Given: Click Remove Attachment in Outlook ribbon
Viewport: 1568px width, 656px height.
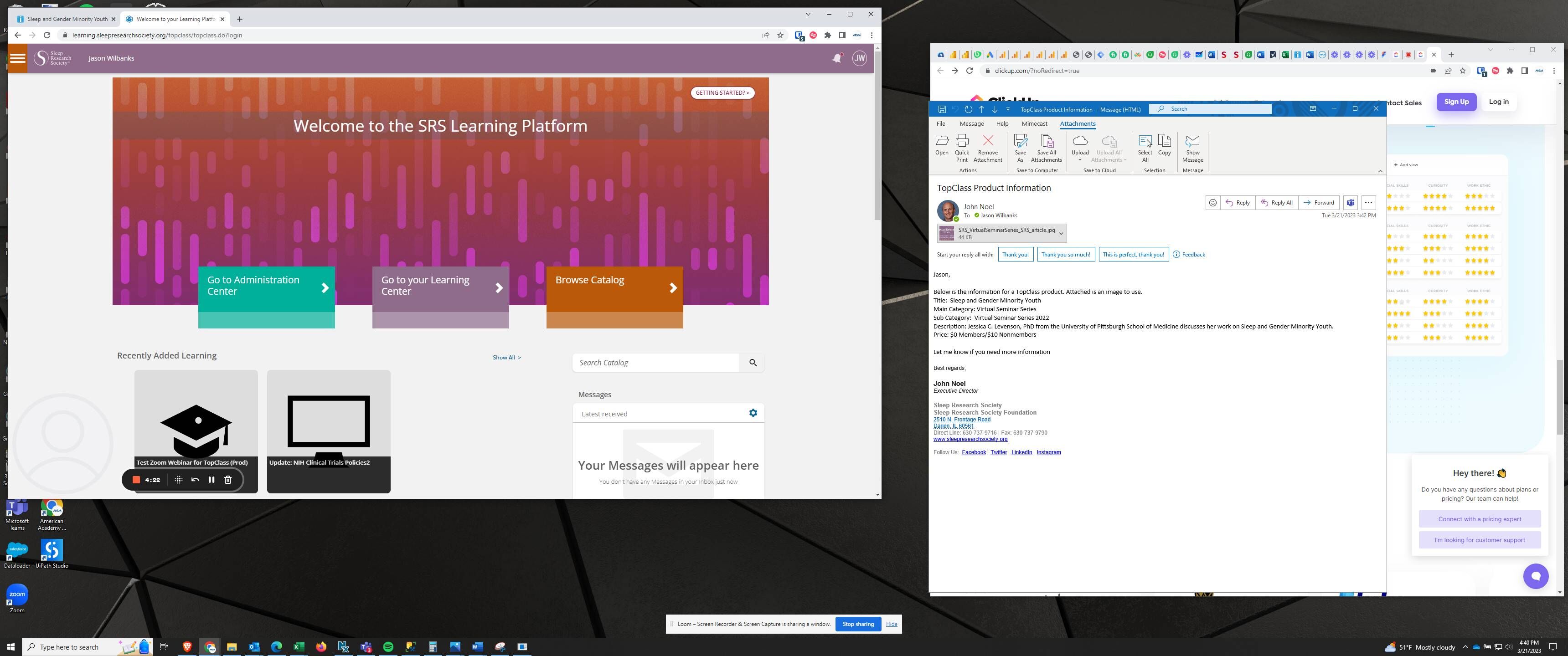Looking at the screenshot, I should (987, 148).
